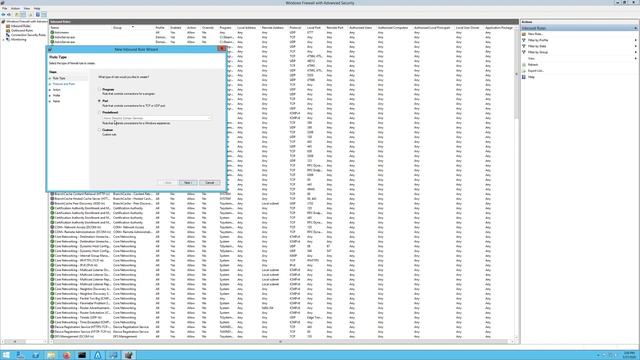Expand the Filter by State submenu arrow
This screenshot has height=360, width=640.
click(x=636, y=46)
